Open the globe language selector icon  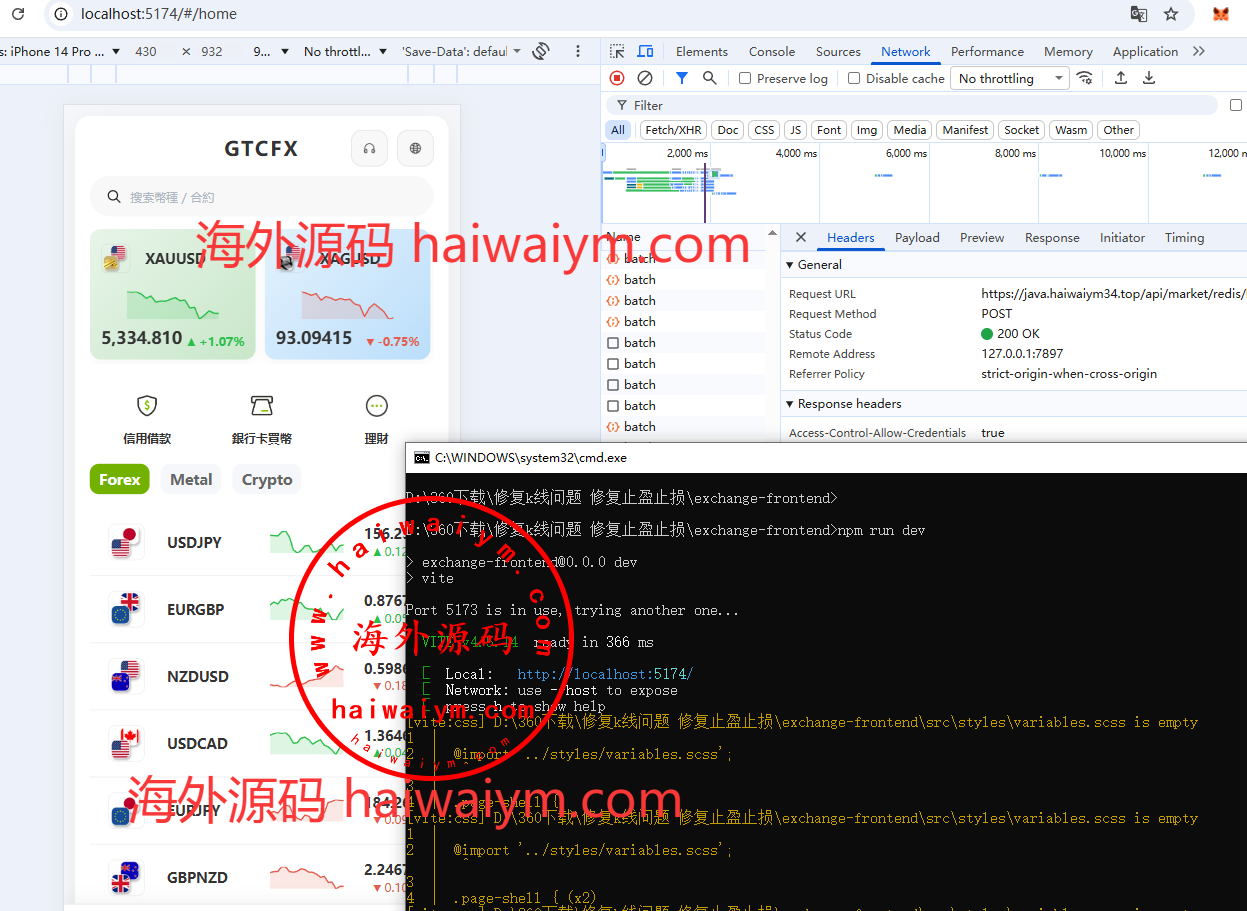pyautogui.click(x=415, y=149)
